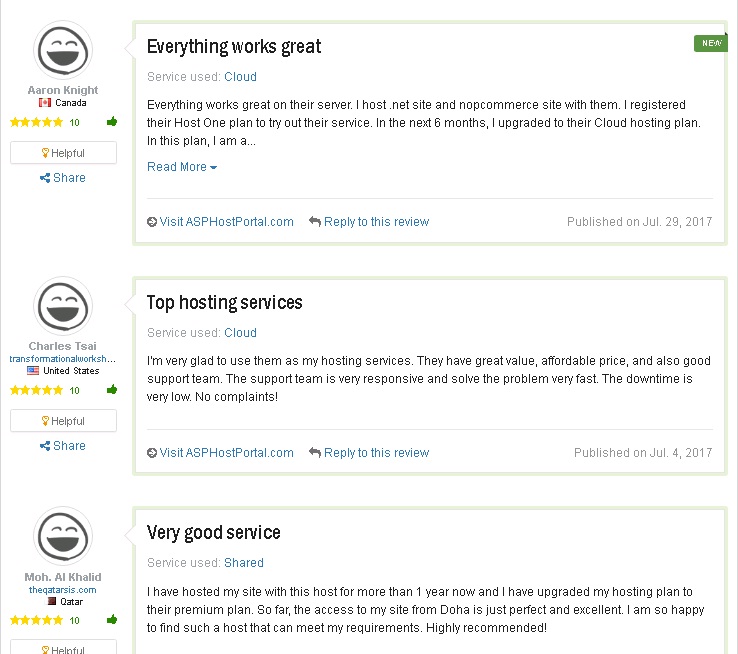738x654 pixels.
Task: Visit ASPHostPortal.com from Top hosting services review
Action: [x=220, y=453]
